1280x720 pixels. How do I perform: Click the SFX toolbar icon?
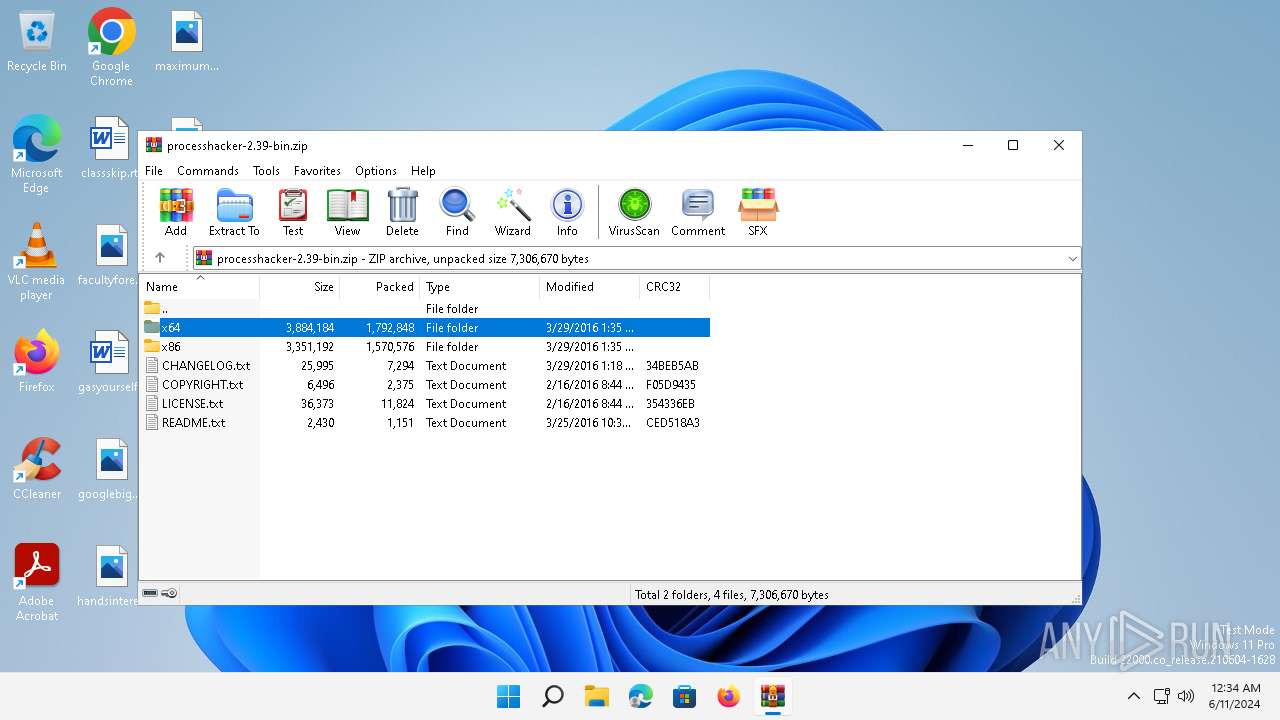758,212
